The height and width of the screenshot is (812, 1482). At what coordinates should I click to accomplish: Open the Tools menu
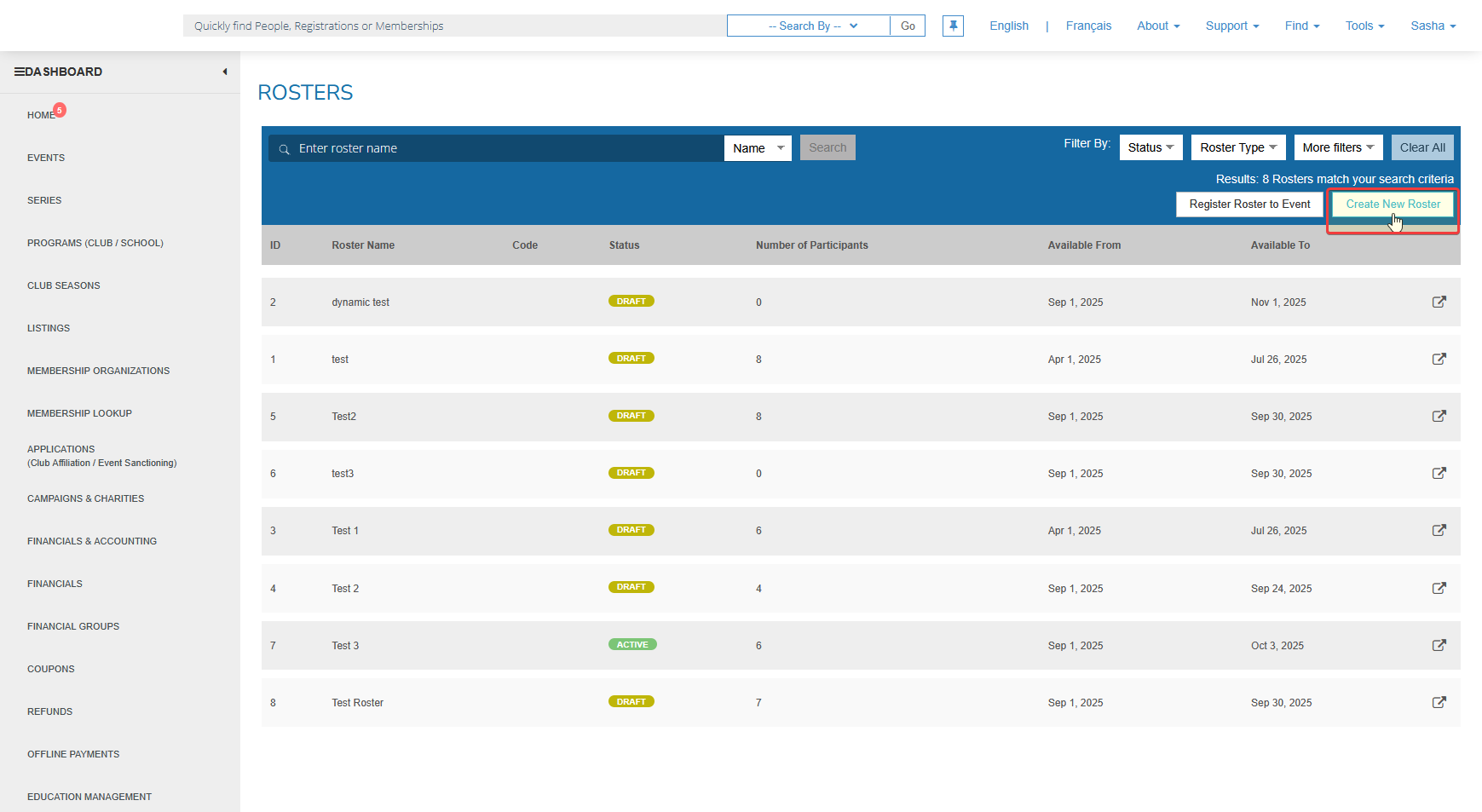click(1364, 26)
